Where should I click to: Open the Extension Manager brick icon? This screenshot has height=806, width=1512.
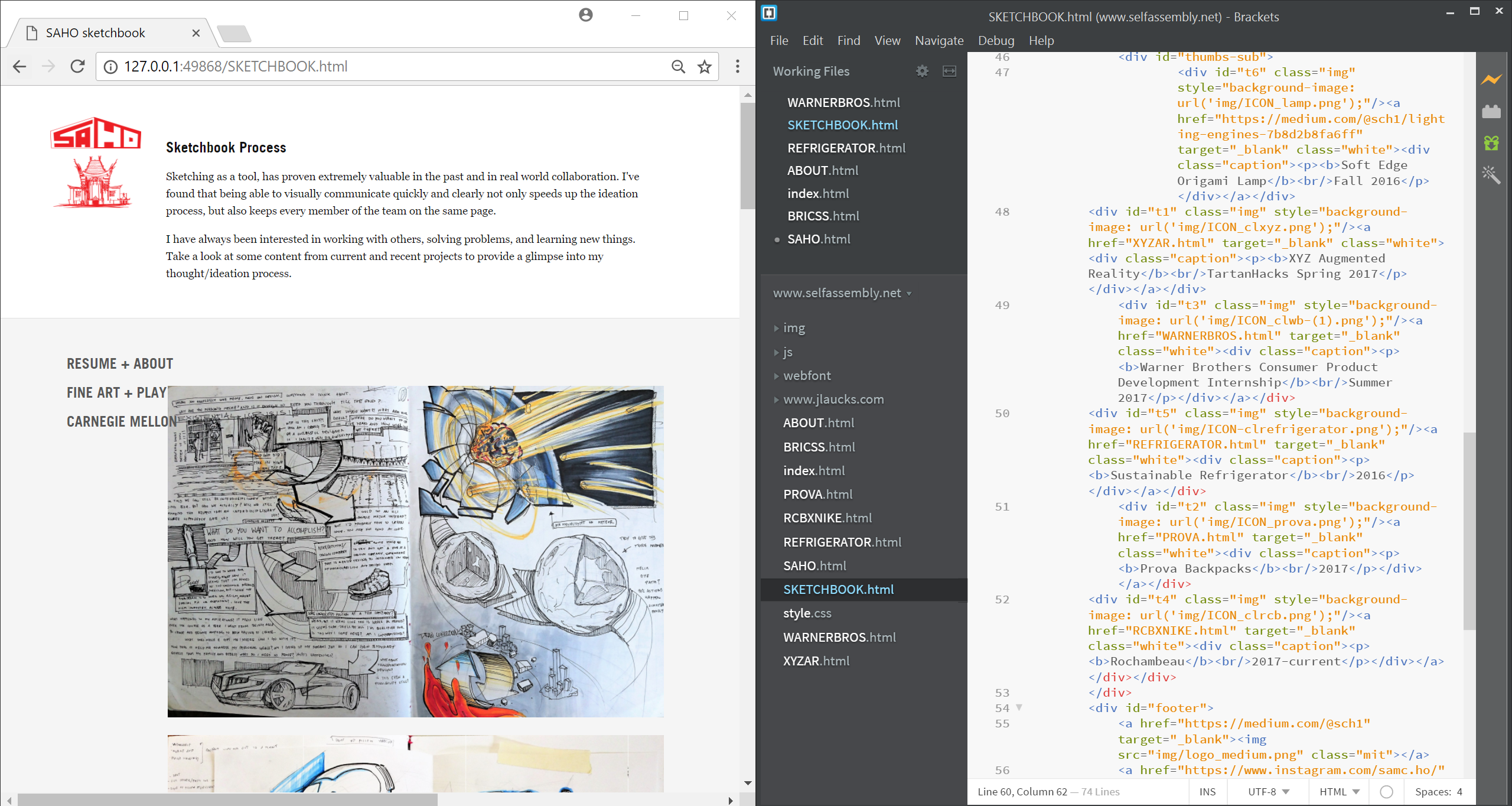tap(1492, 110)
